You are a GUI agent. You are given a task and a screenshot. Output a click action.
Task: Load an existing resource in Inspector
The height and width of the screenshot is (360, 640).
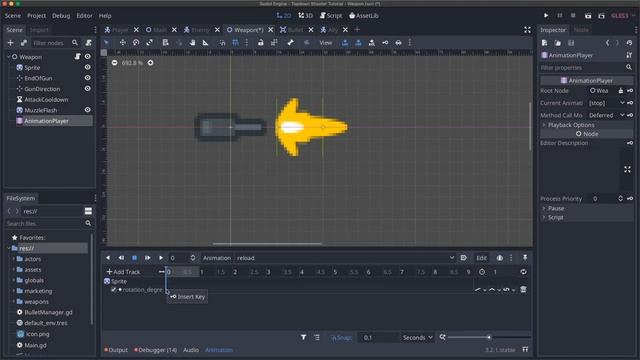tap(558, 43)
